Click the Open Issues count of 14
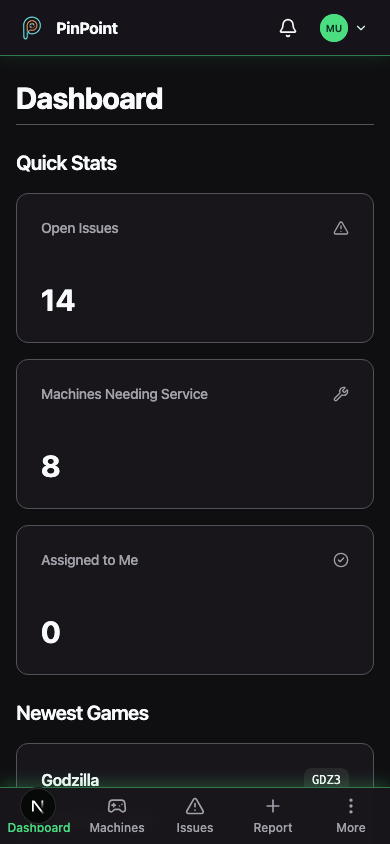 (x=58, y=300)
